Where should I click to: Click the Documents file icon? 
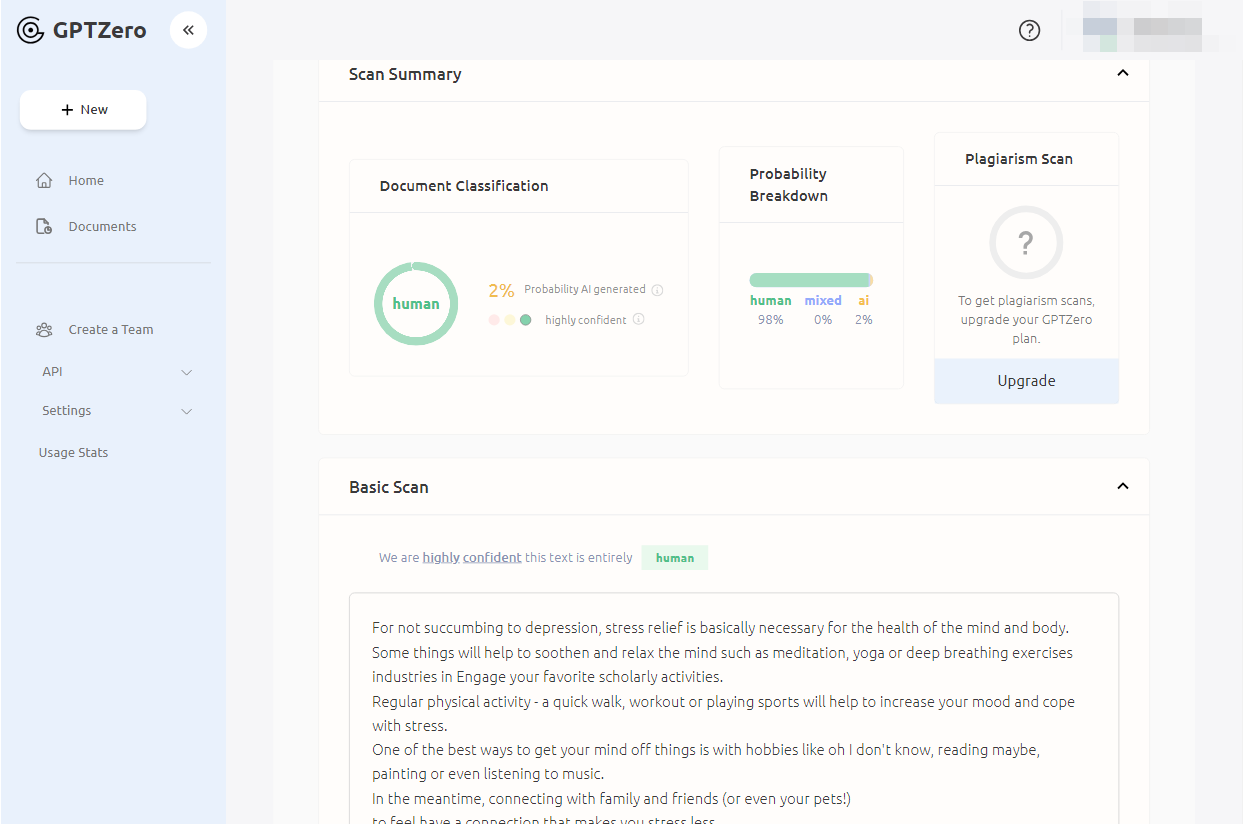pyautogui.click(x=44, y=227)
